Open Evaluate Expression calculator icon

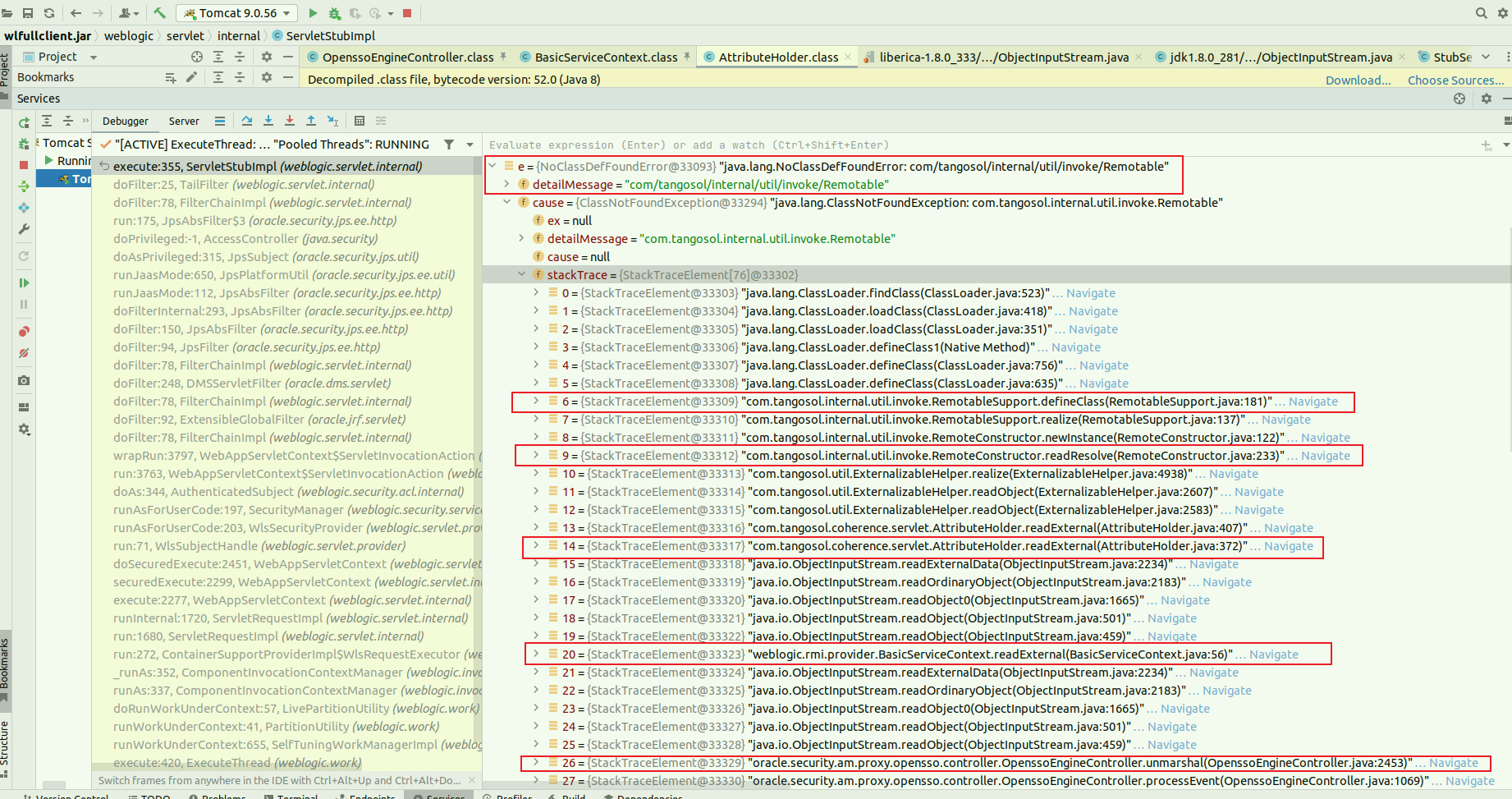360,121
